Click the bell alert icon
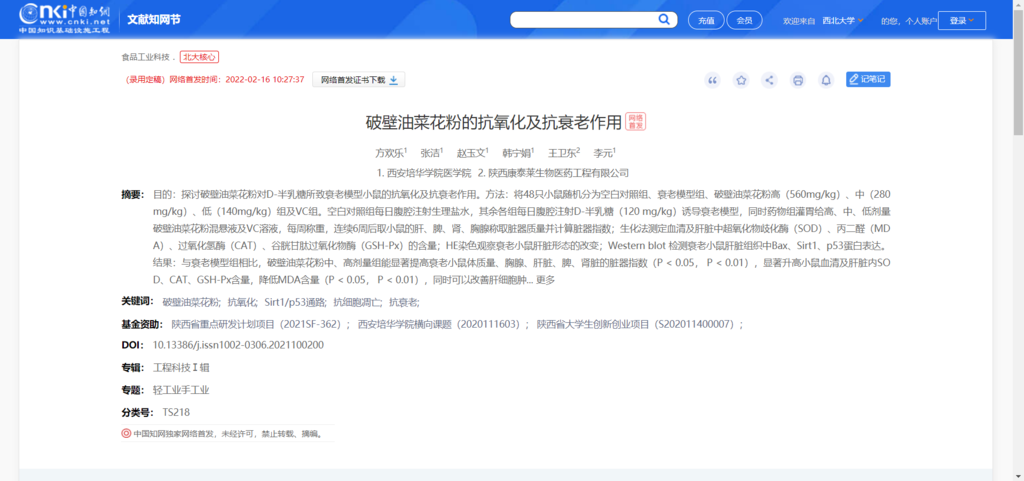This screenshot has height=481, width=1024. (x=826, y=80)
